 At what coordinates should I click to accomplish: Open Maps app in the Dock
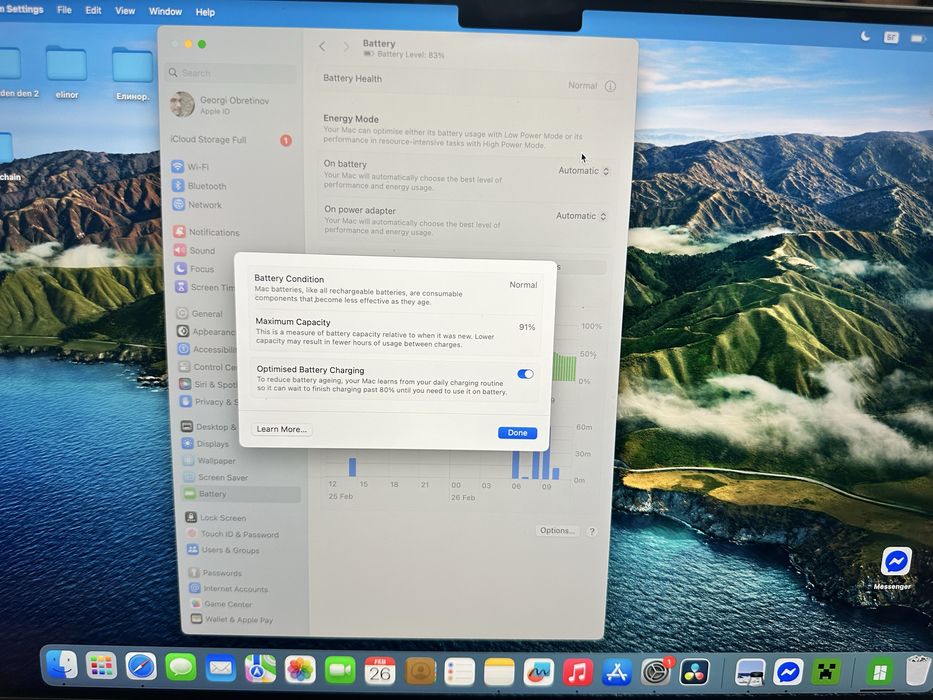pyautogui.click(x=260, y=669)
